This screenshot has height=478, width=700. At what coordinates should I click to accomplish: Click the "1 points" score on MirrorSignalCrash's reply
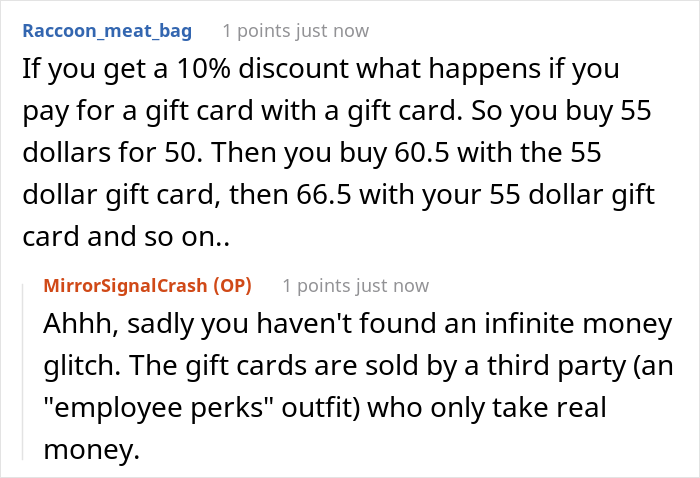point(316,286)
